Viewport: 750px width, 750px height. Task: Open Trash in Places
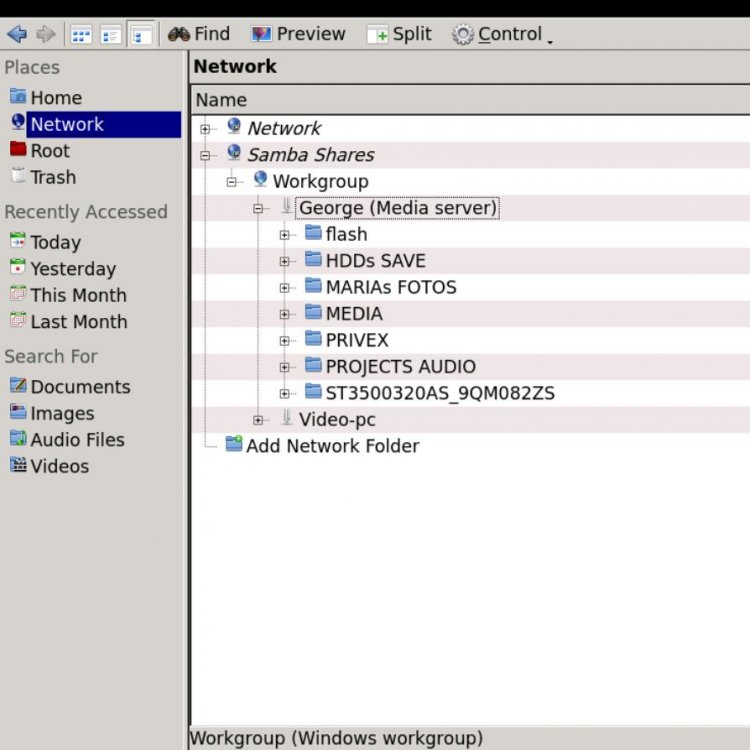[53, 177]
